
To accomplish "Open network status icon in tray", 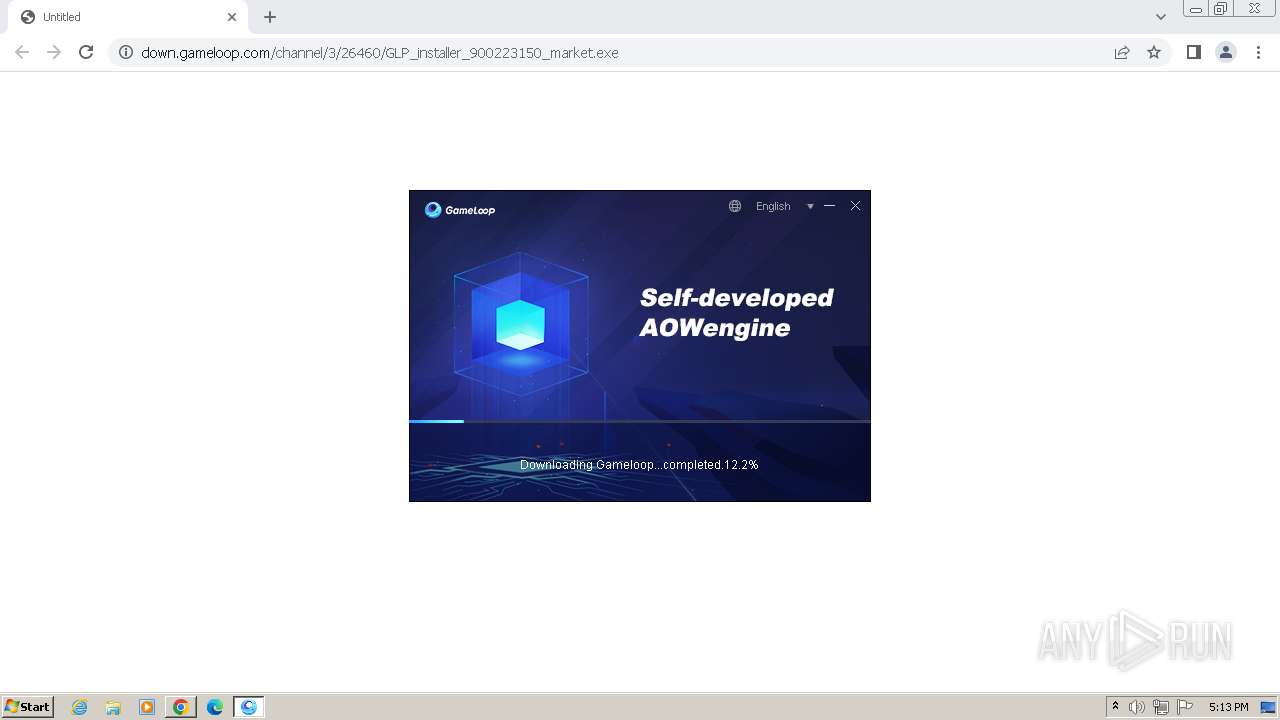I will (x=1161, y=707).
